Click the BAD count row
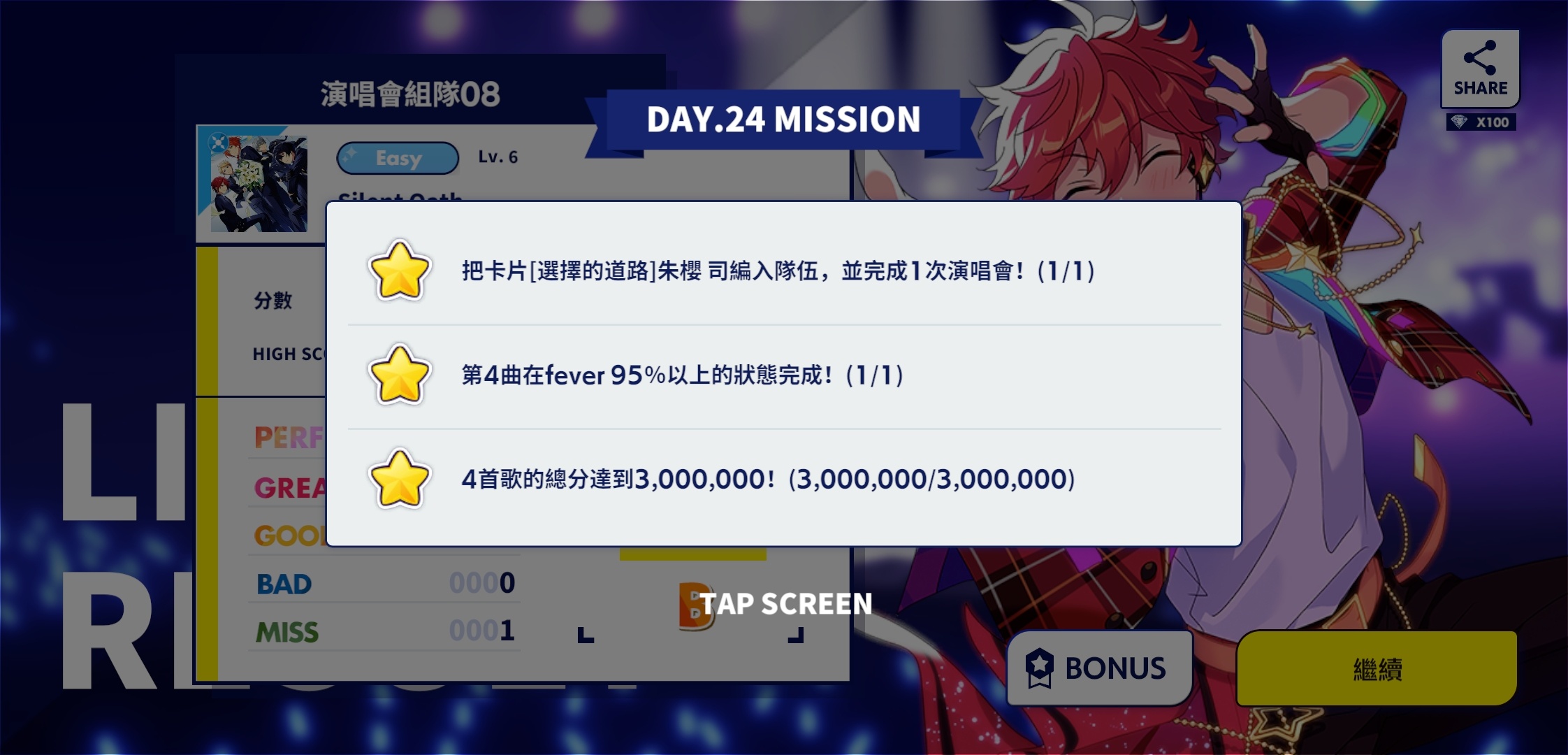1568x755 pixels. [384, 583]
